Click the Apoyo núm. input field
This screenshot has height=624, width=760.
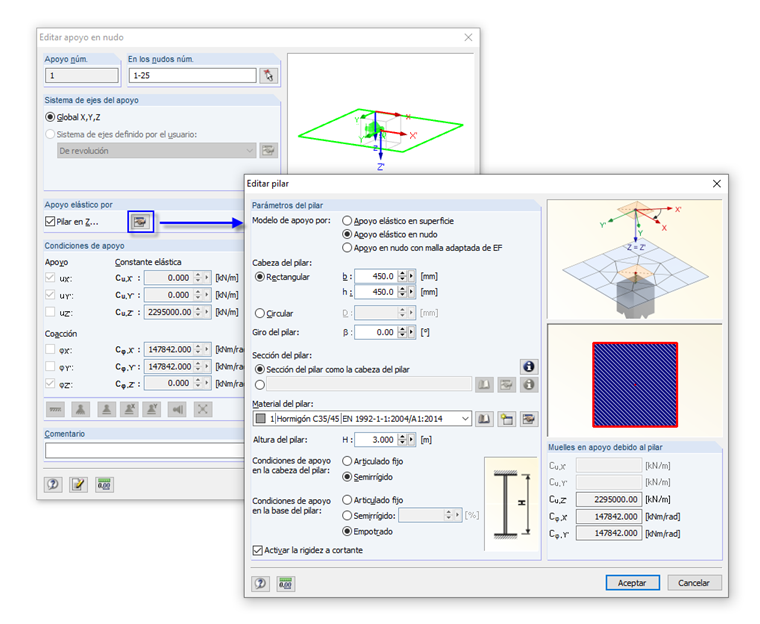(82, 76)
